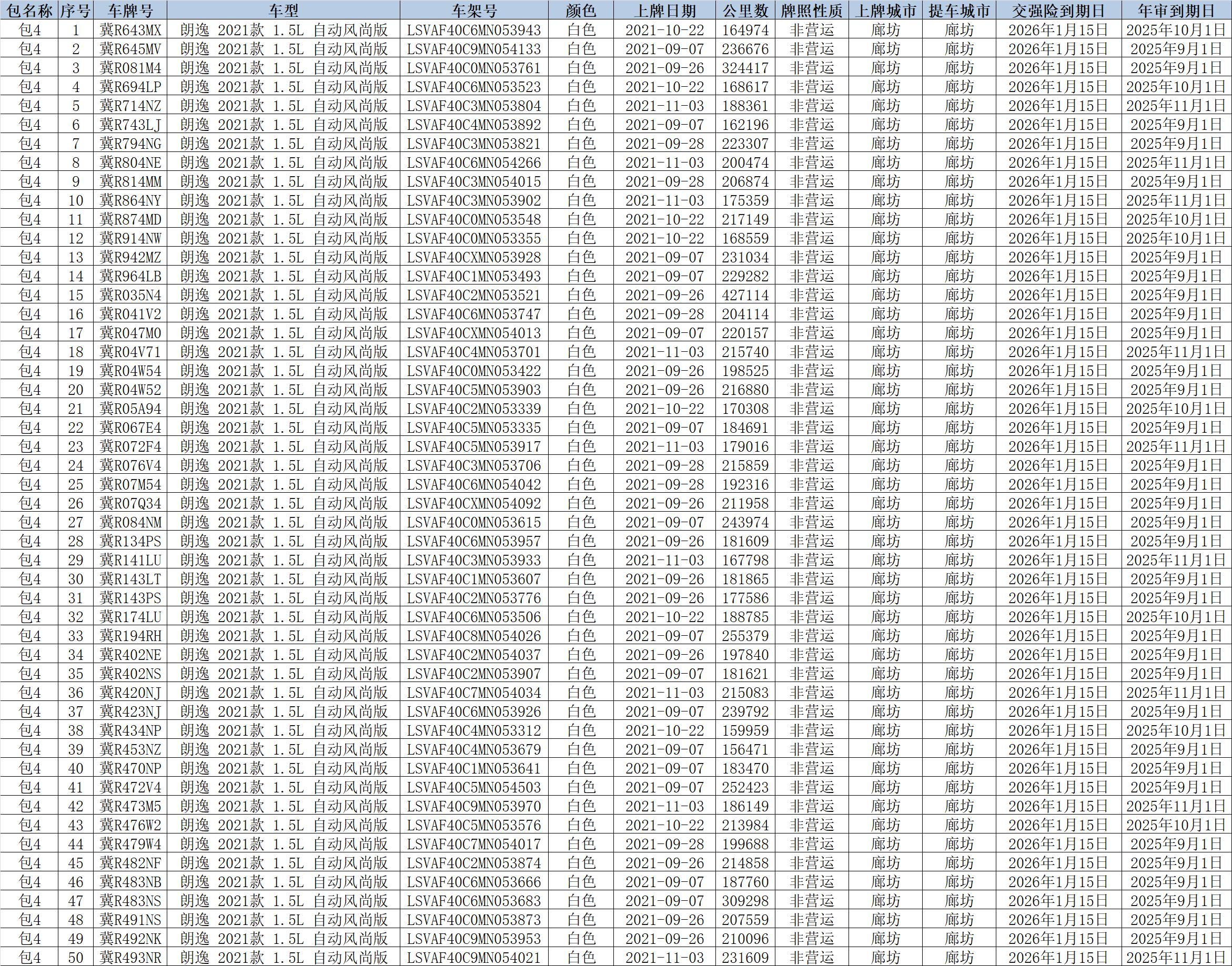1232x966 pixels.
Task: Click the 牌照性质 header cell
Action: click(x=812, y=10)
